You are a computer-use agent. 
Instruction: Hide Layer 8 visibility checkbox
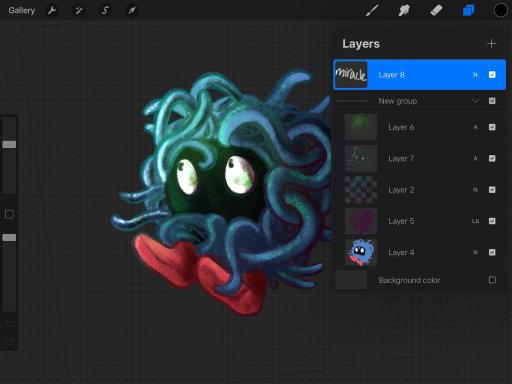(x=492, y=75)
